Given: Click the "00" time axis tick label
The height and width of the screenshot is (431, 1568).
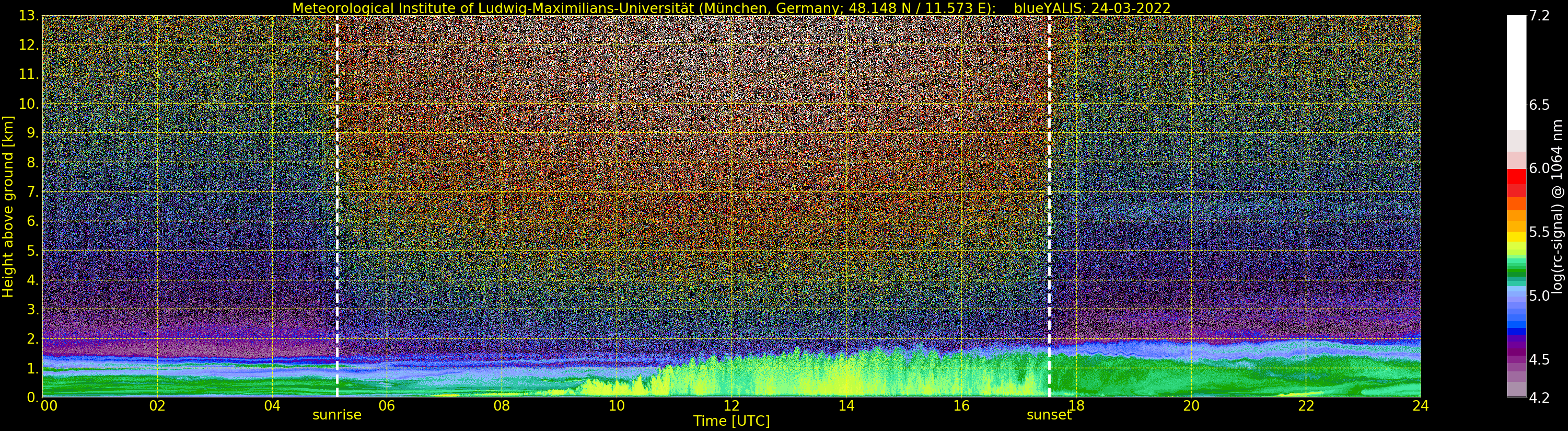Looking at the screenshot, I should tap(49, 406).
